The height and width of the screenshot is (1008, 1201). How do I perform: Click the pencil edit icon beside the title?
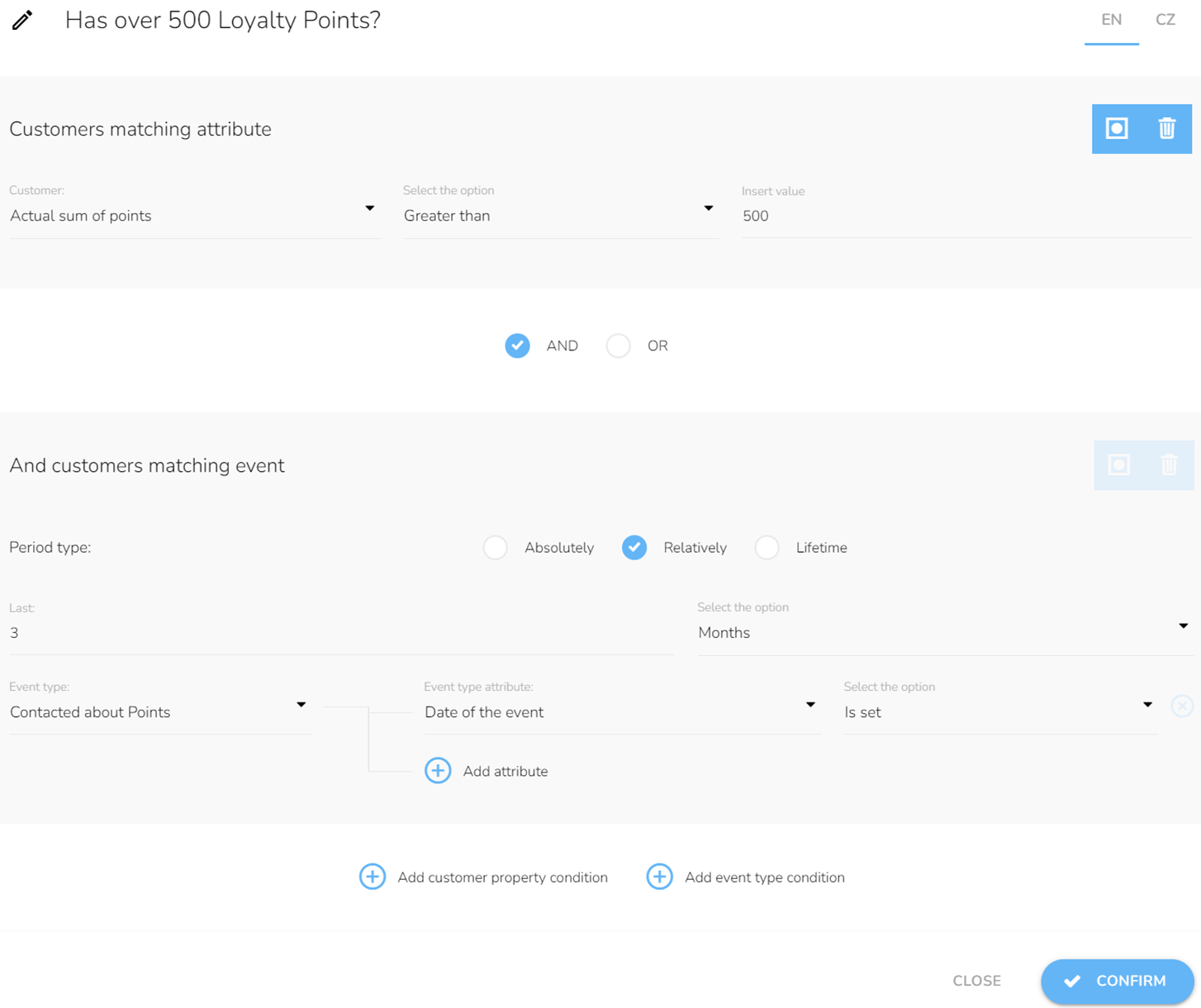(x=22, y=20)
